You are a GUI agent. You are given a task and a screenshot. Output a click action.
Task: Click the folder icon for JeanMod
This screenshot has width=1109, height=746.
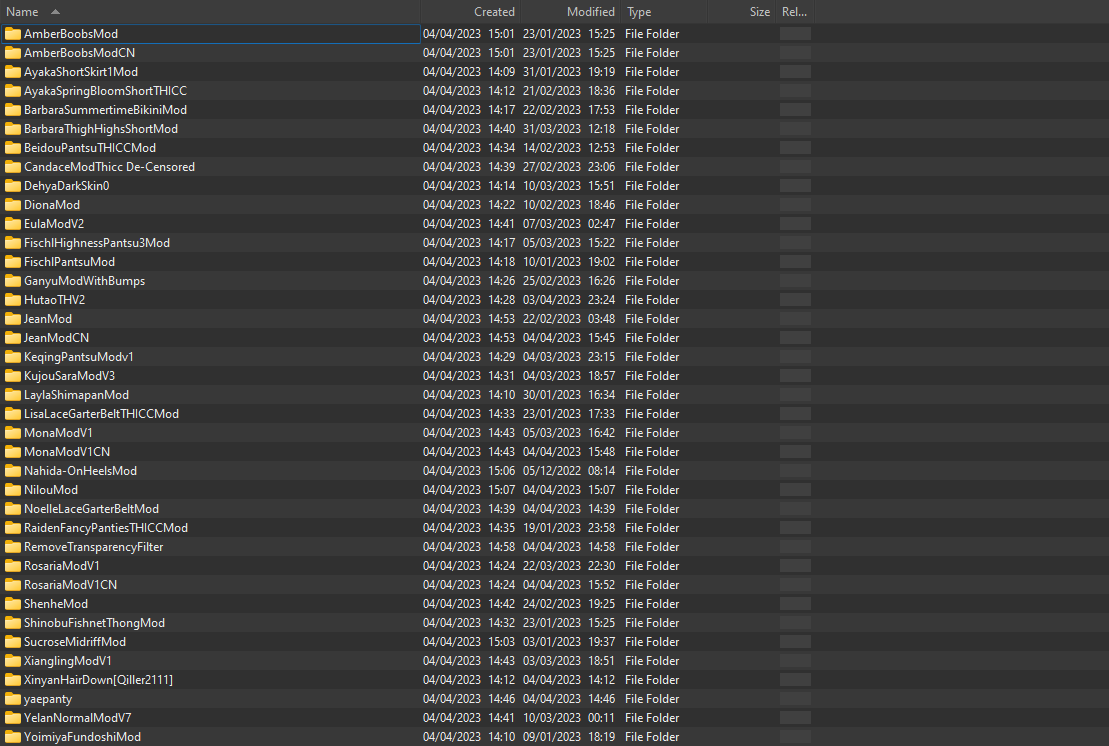13,319
